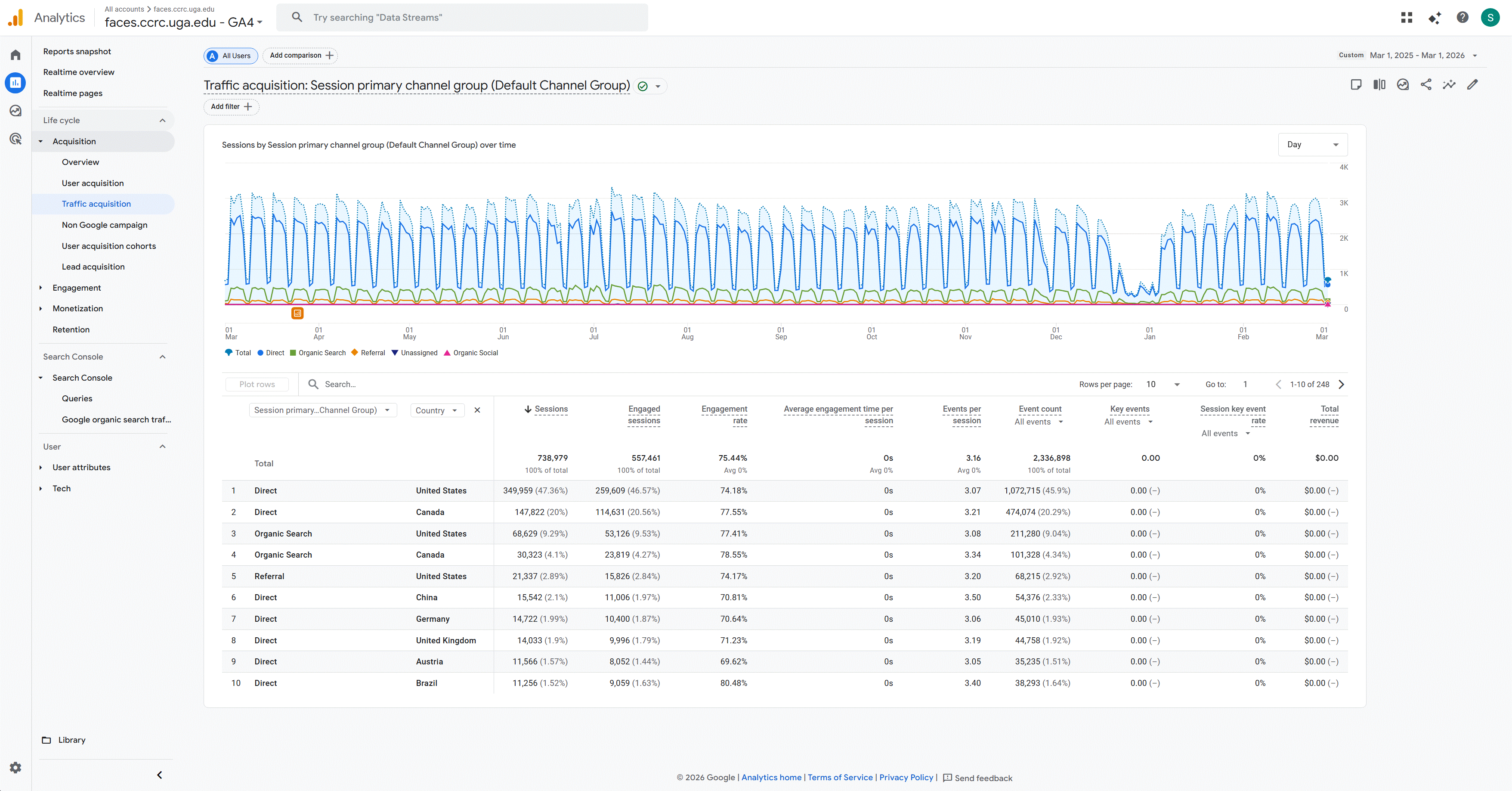Click the Add comparison button
Viewport: 1512px width, 791px height.
tap(300, 56)
